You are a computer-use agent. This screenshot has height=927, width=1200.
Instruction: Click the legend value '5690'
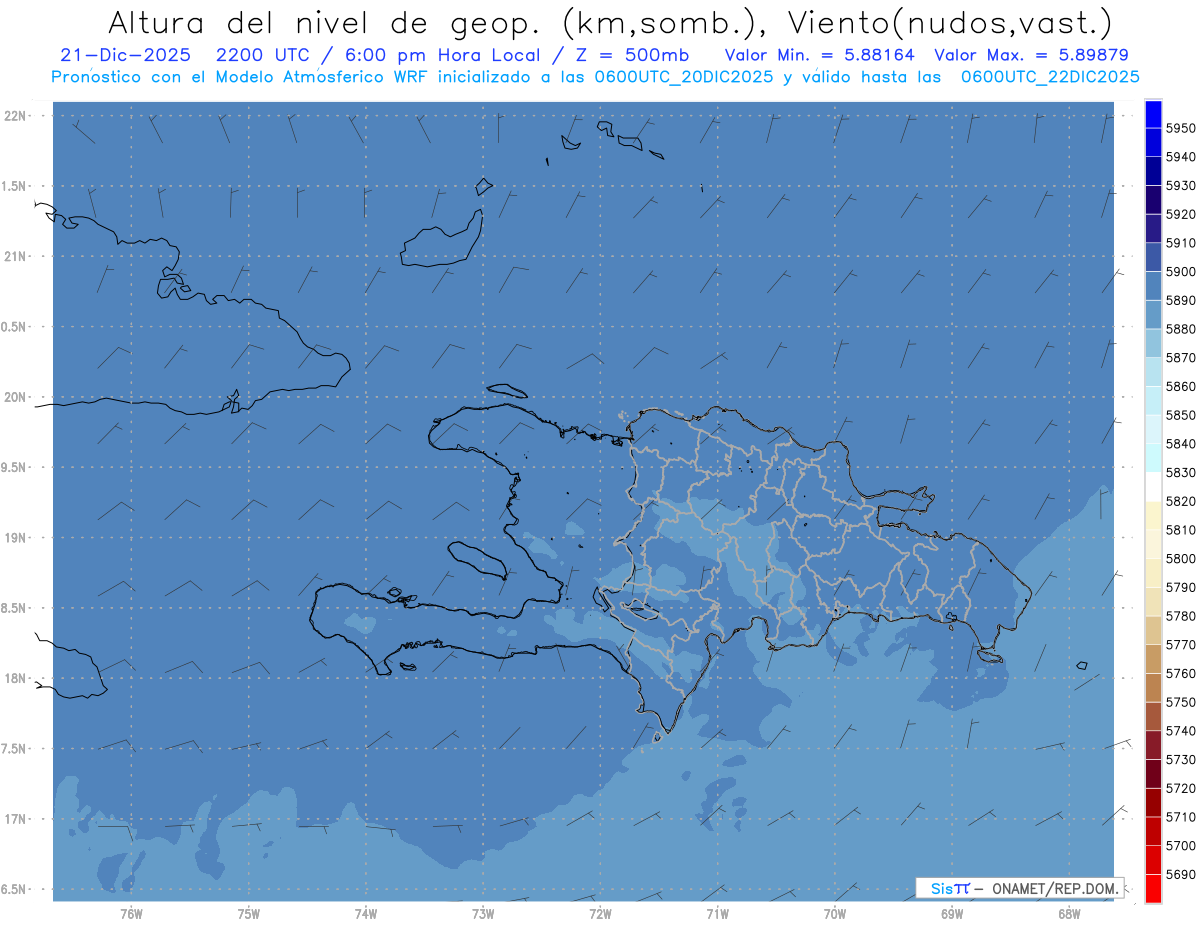point(1181,874)
